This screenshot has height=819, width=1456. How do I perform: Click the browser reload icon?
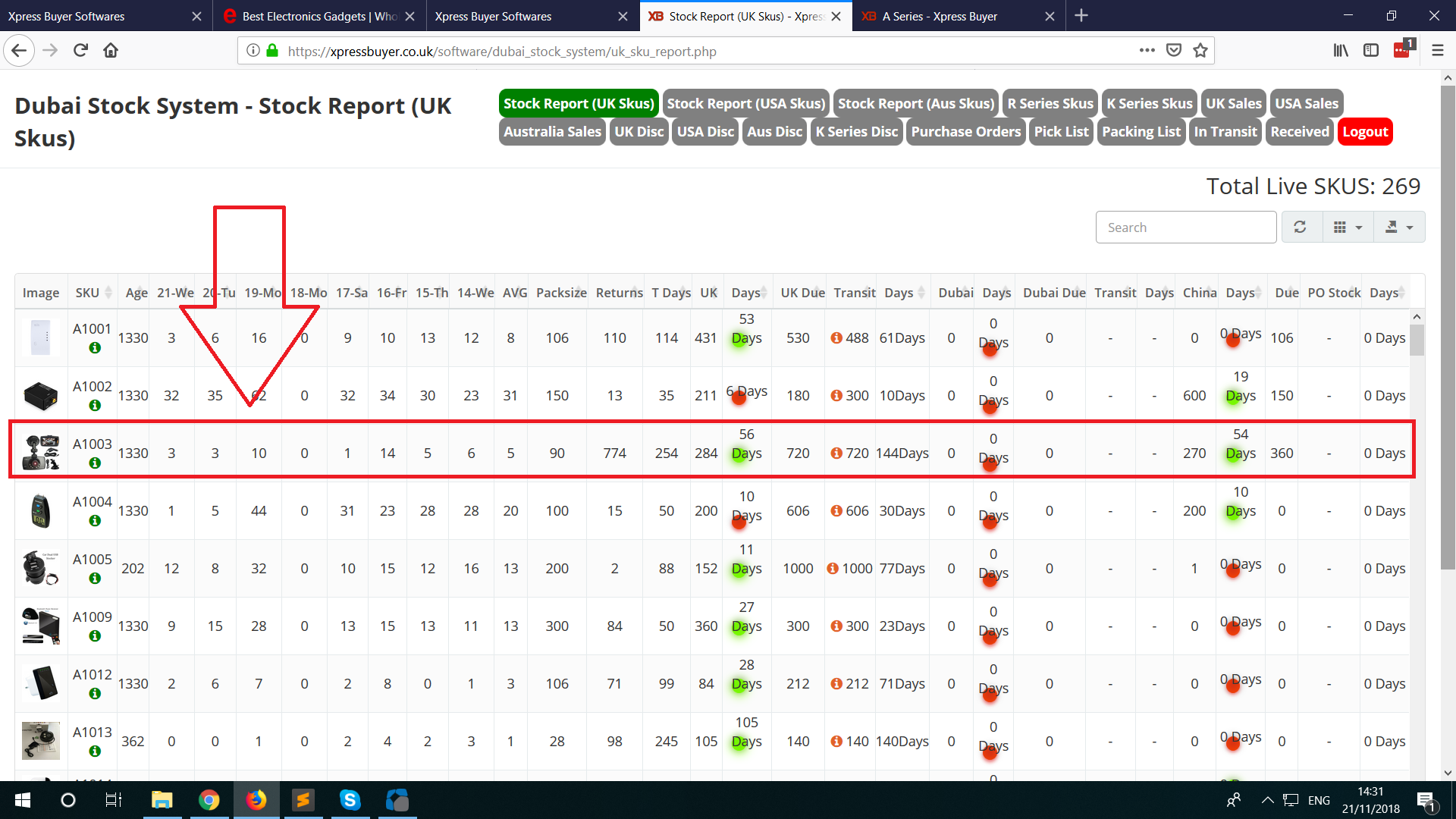tap(80, 51)
